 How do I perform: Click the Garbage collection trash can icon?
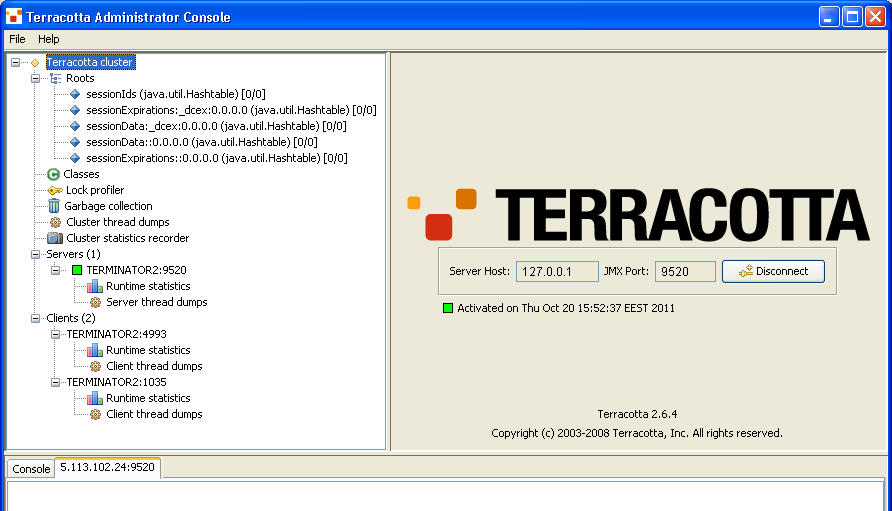[54, 206]
